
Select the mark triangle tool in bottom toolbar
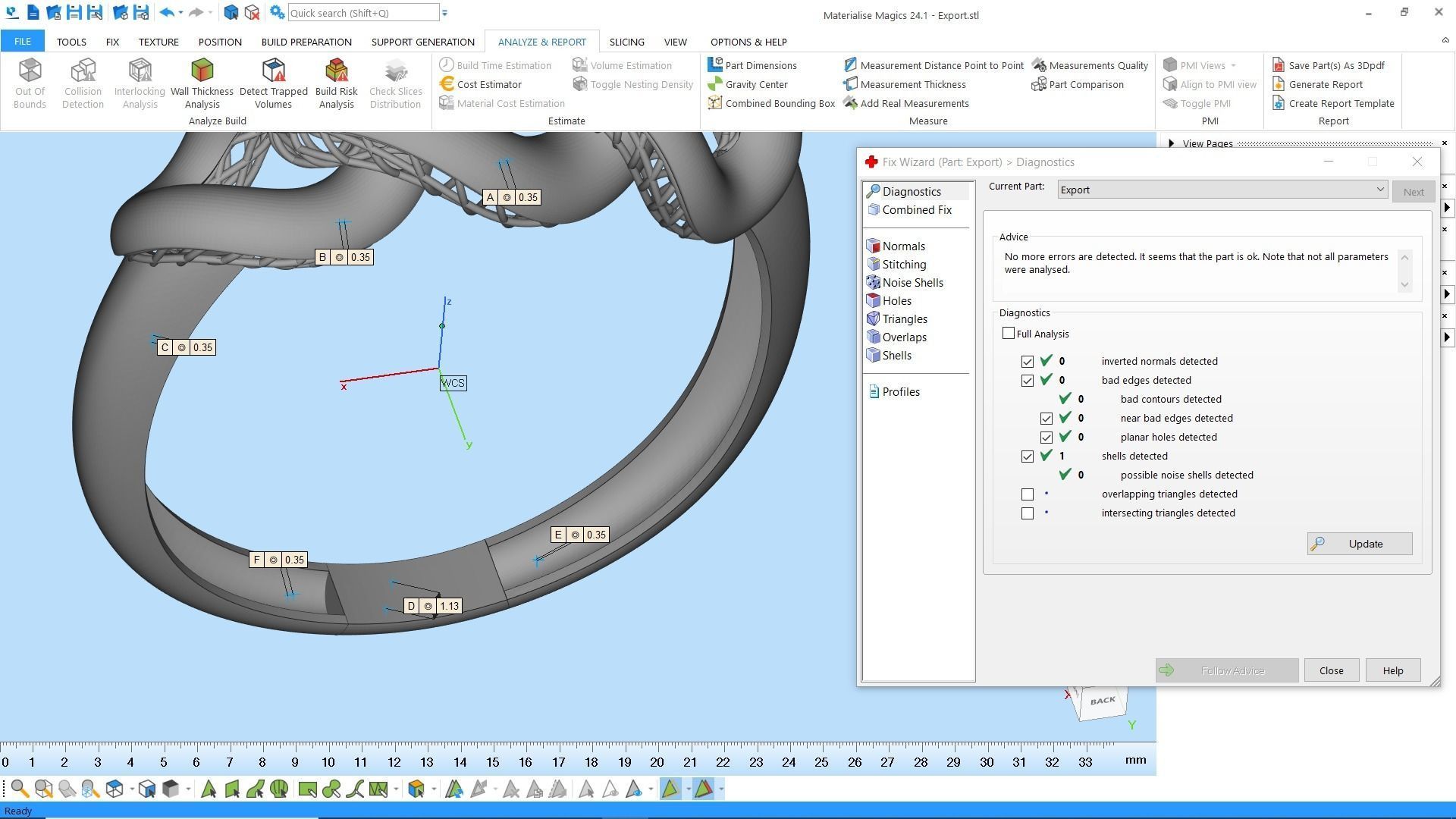(209, 789)
